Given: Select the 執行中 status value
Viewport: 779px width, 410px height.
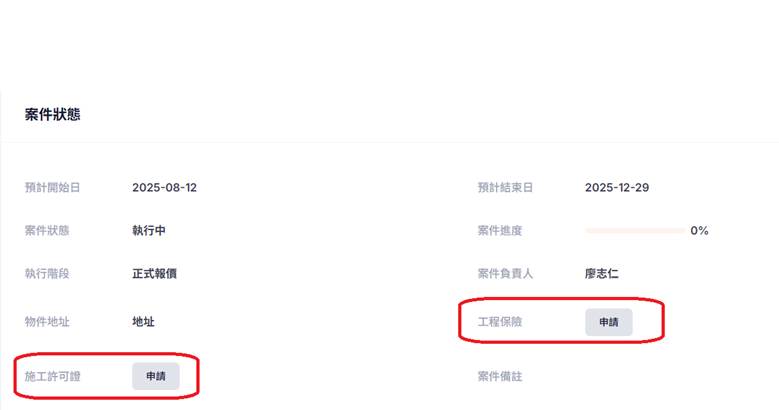Looking at the screenshot, I should (149, 231).
